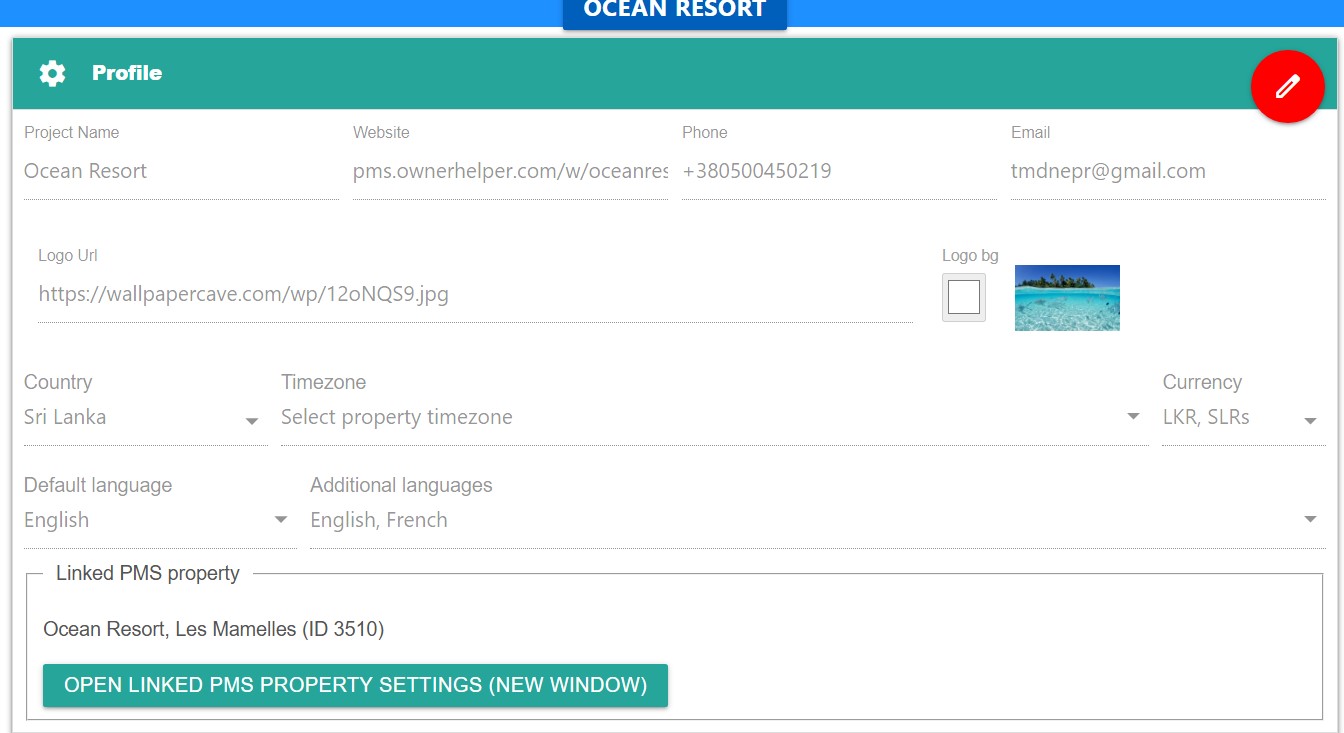Click the Project Name input field
This screenshot has height=733, width=1344.
(180, 172)
